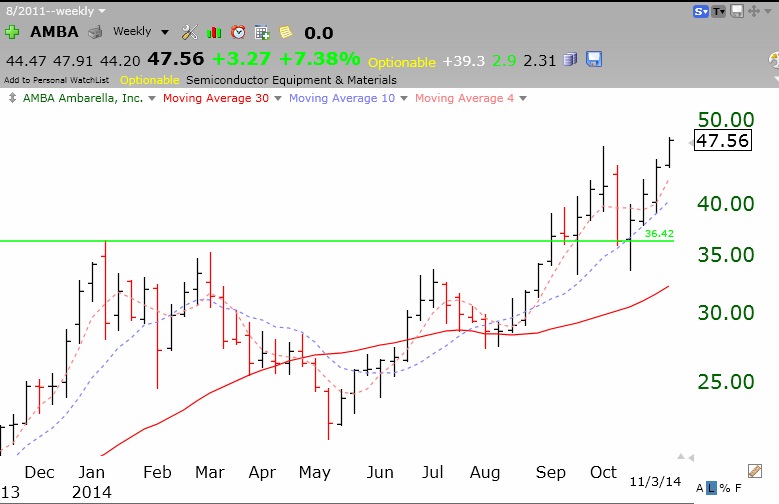
Task: Open the yellow sticky note icon
Action: [286, 32]
